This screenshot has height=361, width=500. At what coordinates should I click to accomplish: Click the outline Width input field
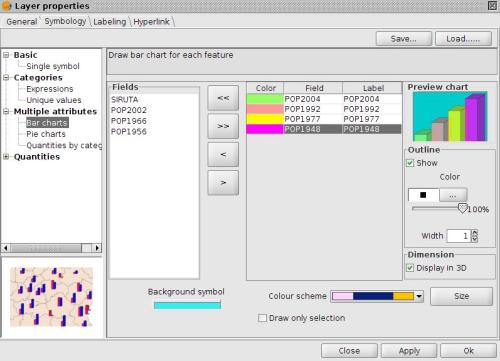point(459,236)
